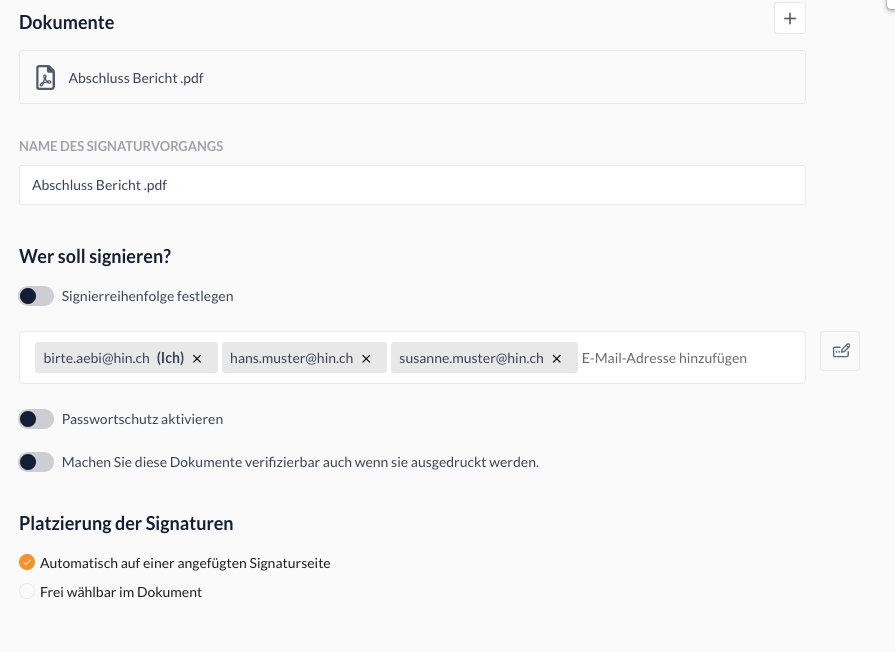Viewport: 895px width, 652px height.
Task: Select Frei wählbar im Dokument option
Action: point(27,591)
